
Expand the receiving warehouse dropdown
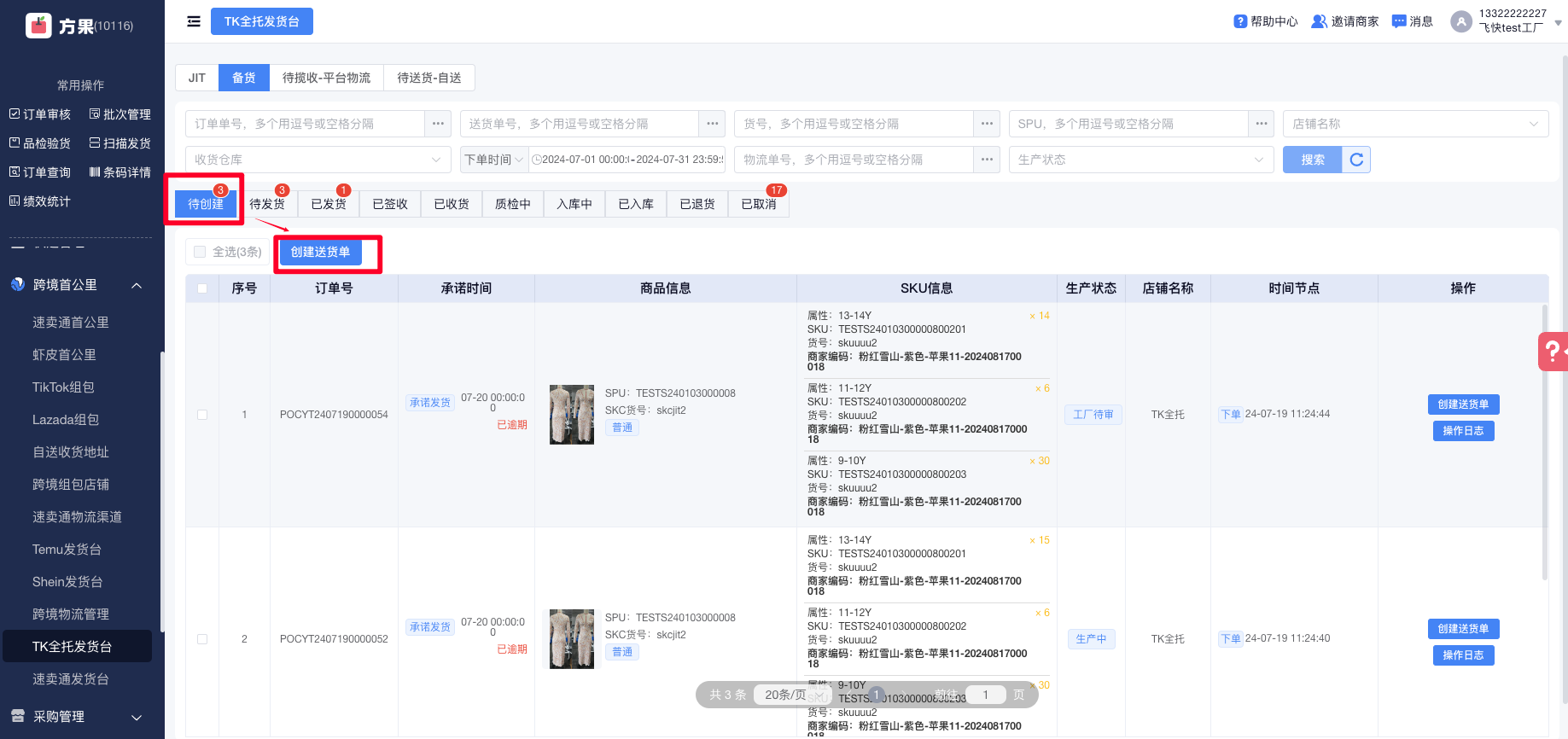click(x=318, y=160)
